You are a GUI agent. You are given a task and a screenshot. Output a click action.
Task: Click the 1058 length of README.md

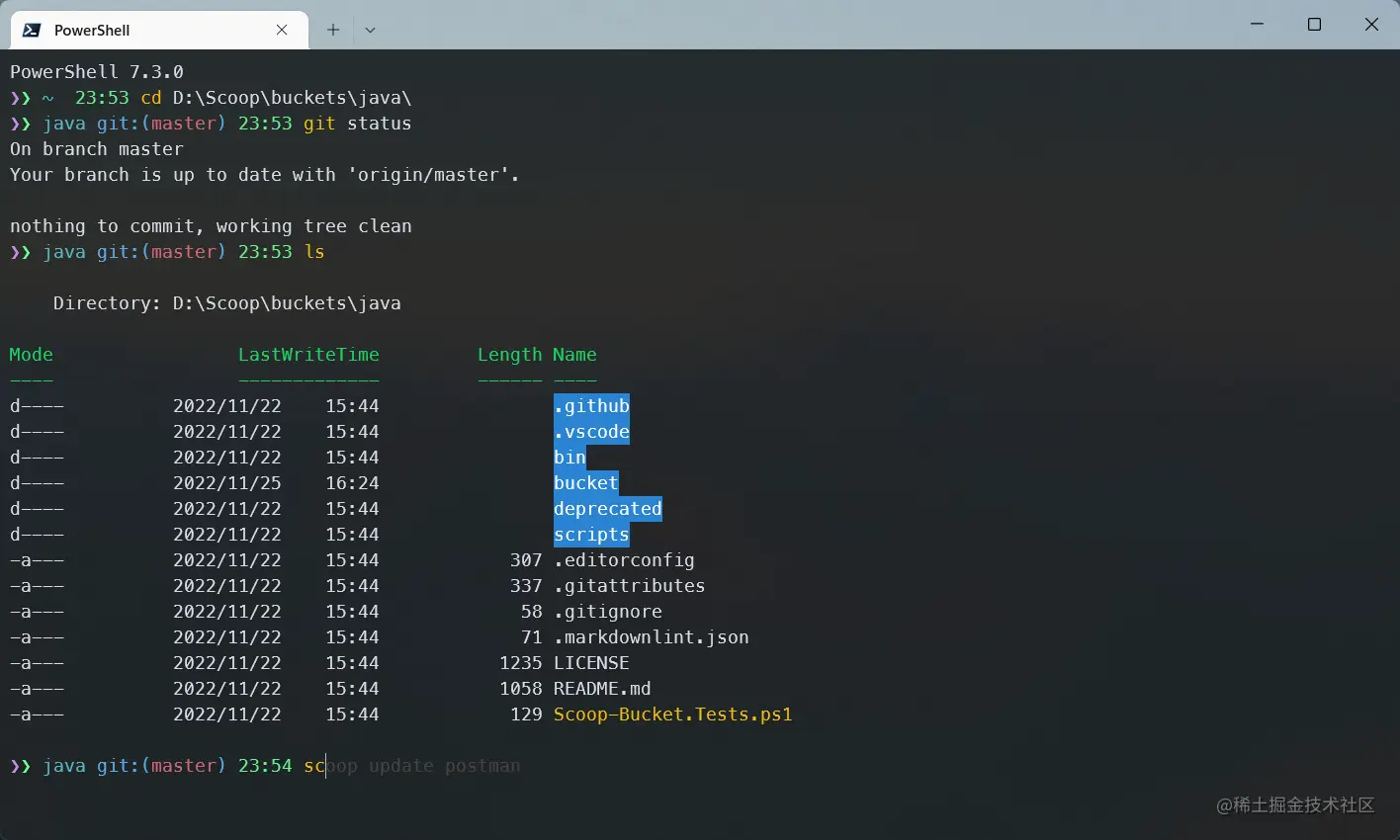pyautogui.click(x=521, y=689)
